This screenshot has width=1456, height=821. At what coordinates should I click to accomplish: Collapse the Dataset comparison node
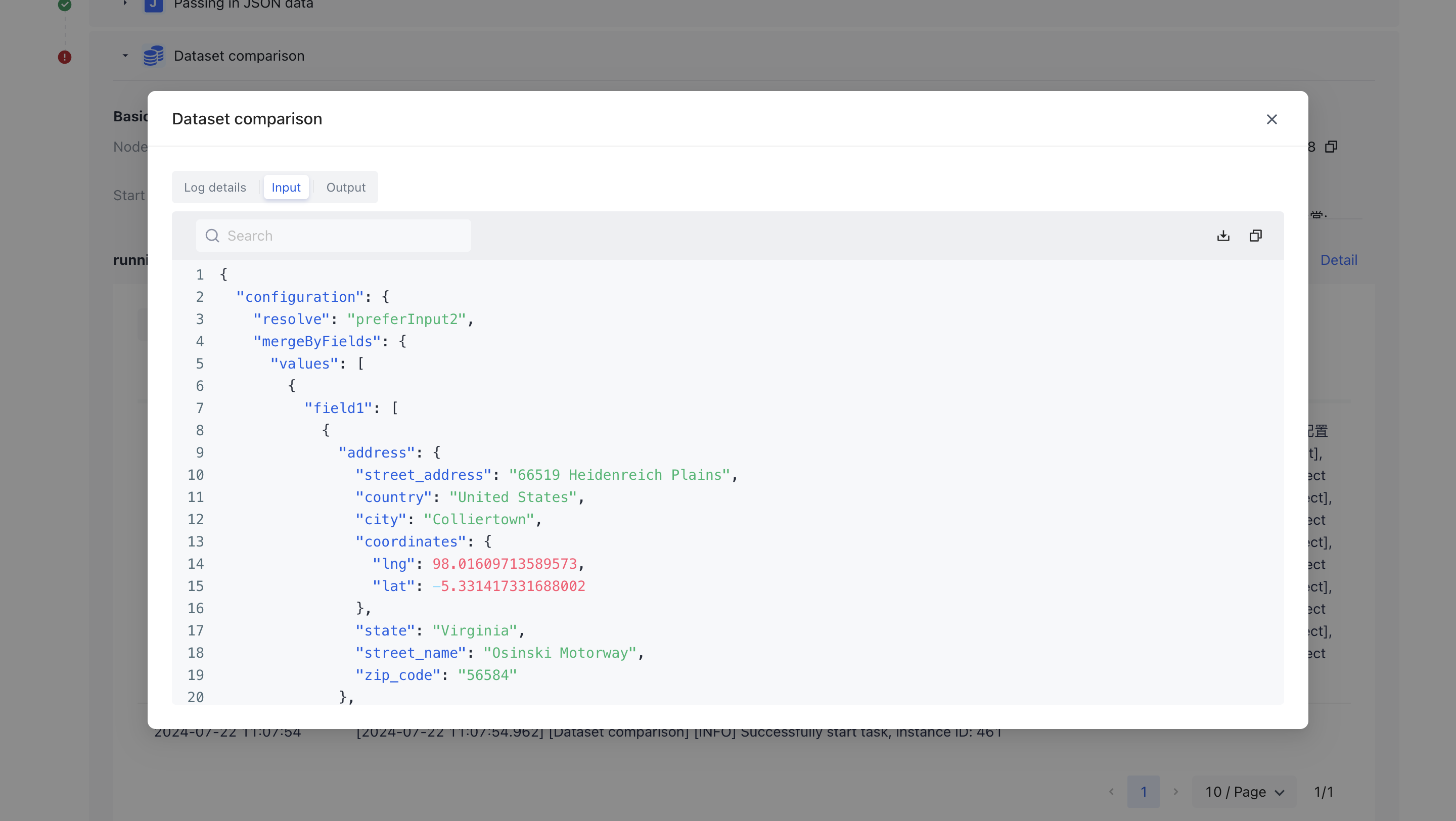(x=125, y=56)
